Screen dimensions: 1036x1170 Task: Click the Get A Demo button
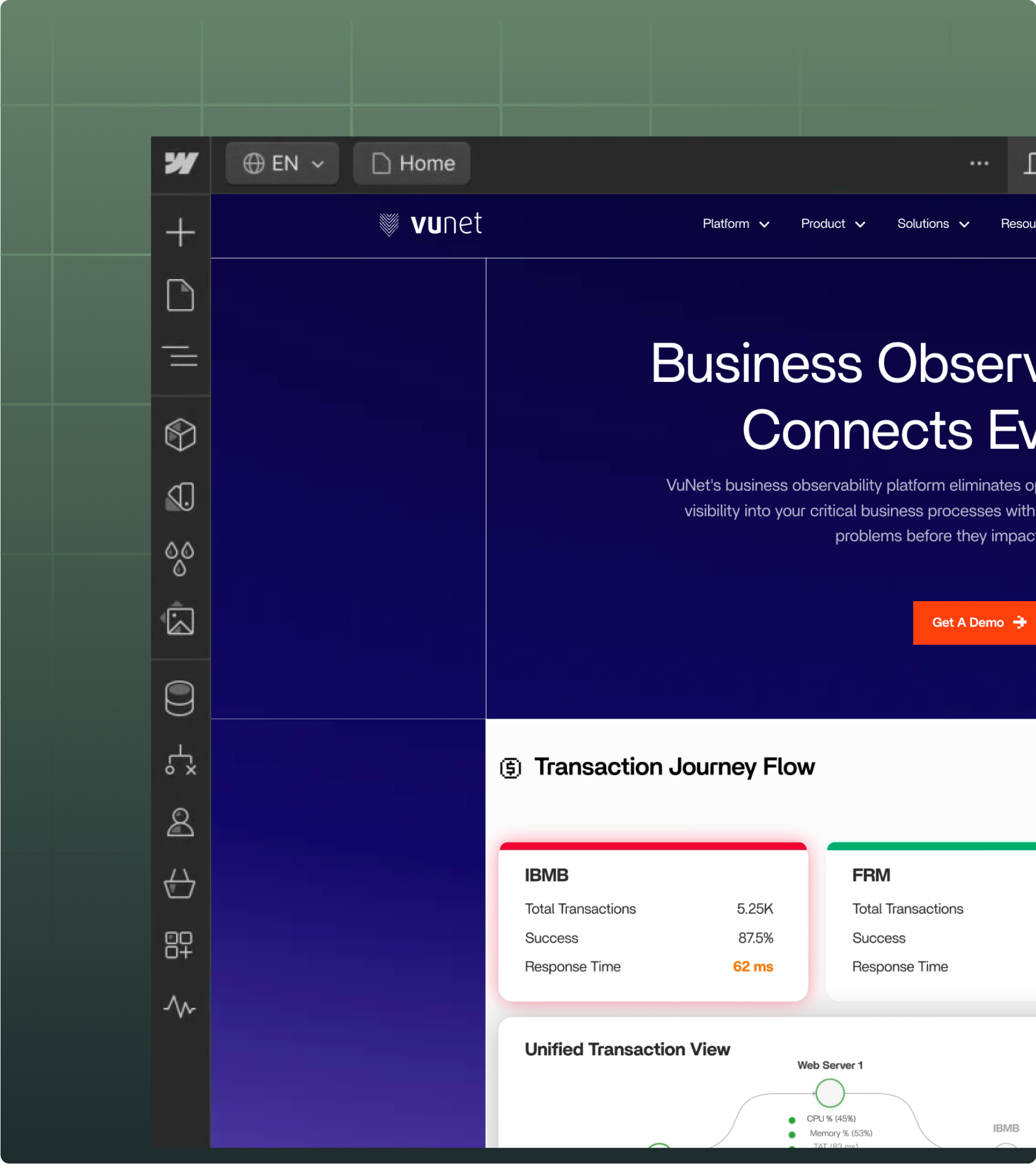pos(974,623)
